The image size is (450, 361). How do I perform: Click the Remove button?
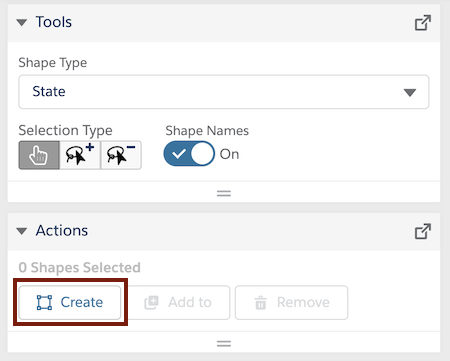[291, 302]
